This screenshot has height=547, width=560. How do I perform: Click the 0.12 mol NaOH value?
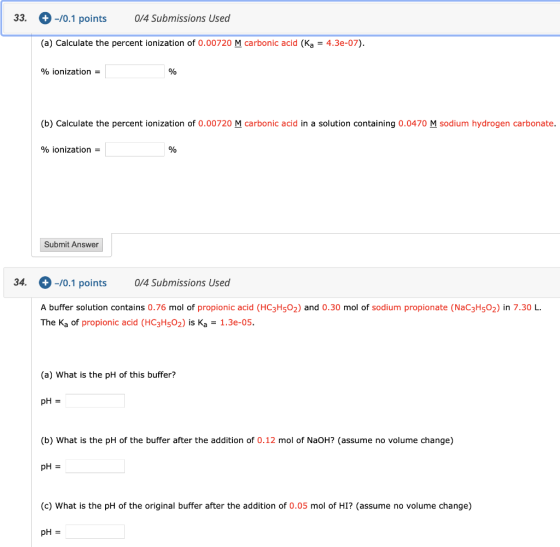click(x=266, y=440)
